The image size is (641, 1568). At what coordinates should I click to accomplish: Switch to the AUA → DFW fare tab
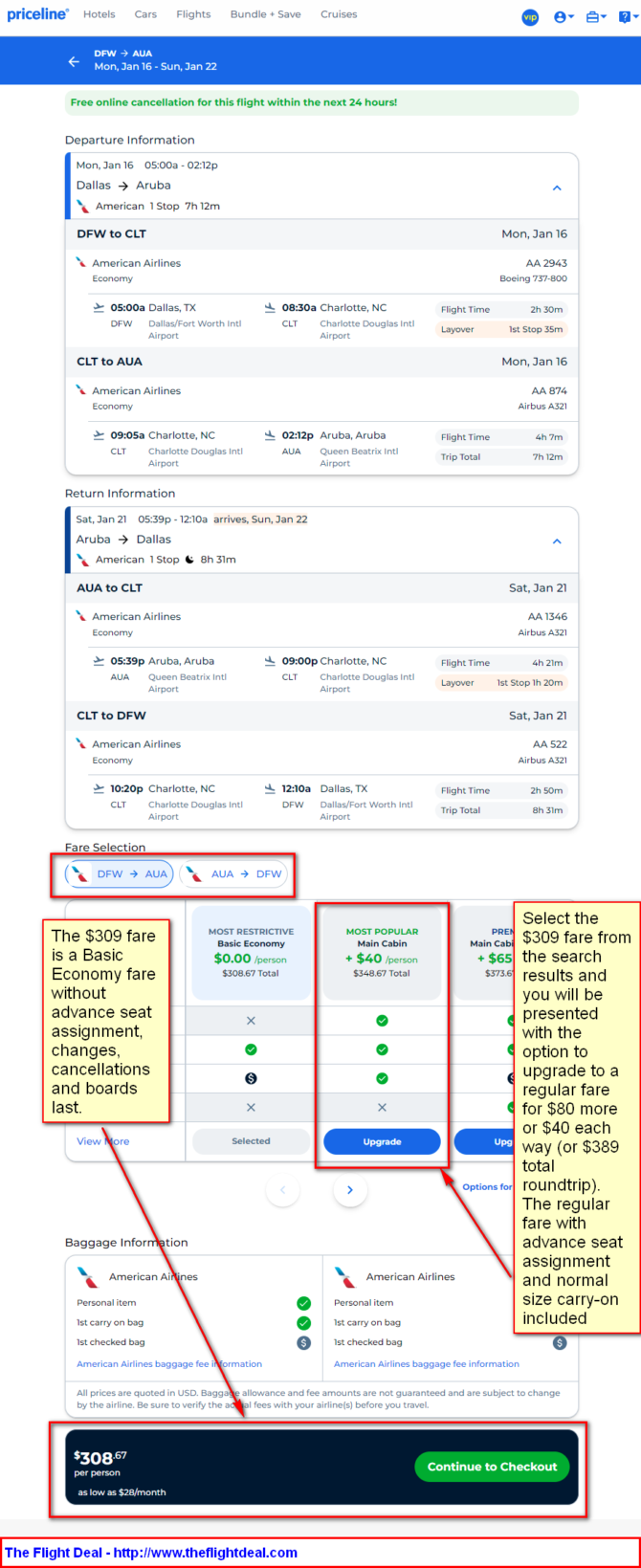point(234,873)
